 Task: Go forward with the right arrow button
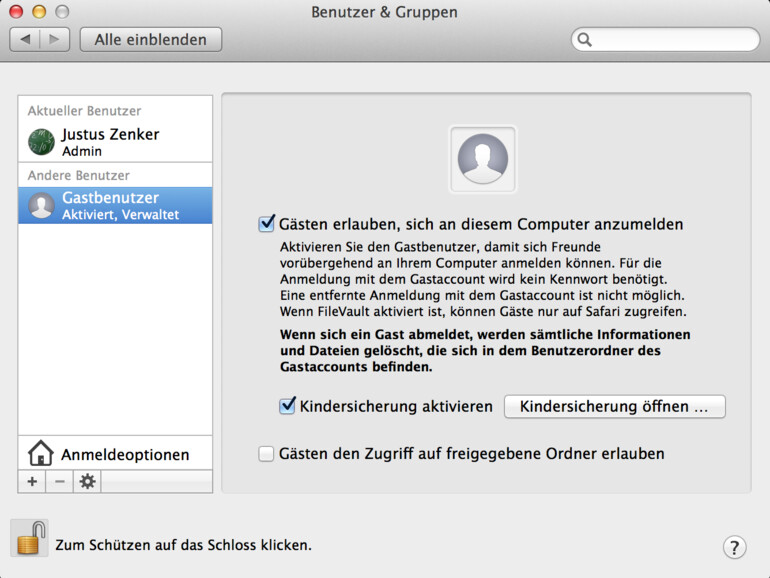53,40
